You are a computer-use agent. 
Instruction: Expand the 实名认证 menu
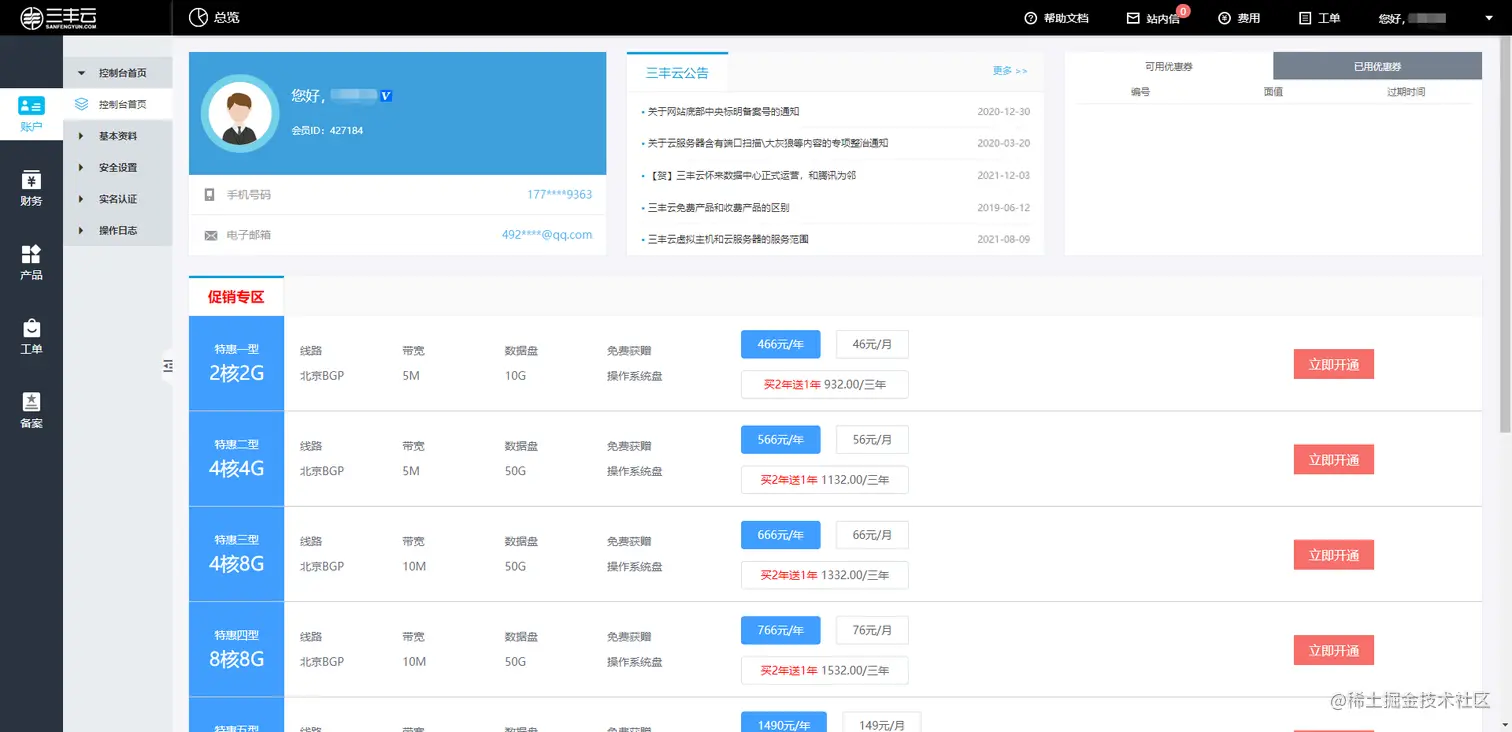[117, 199]
